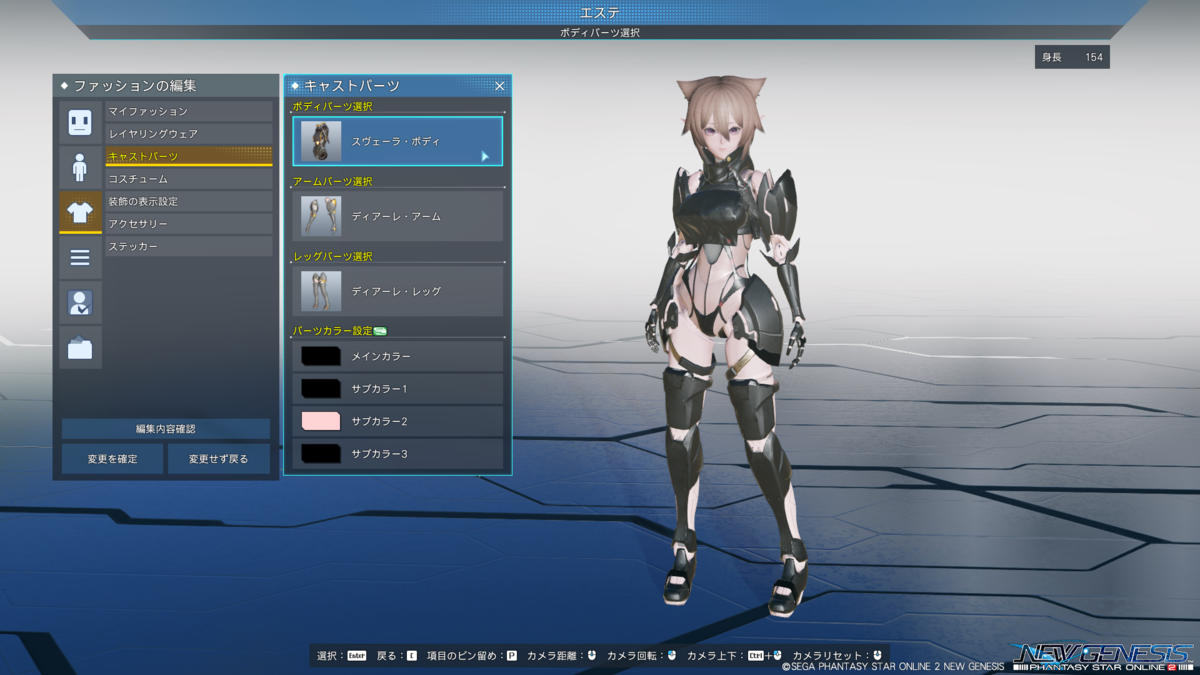1200x675 pixels.
Task: Pick the サブカラー2 pink color swatch
Action: click(321, 421)
